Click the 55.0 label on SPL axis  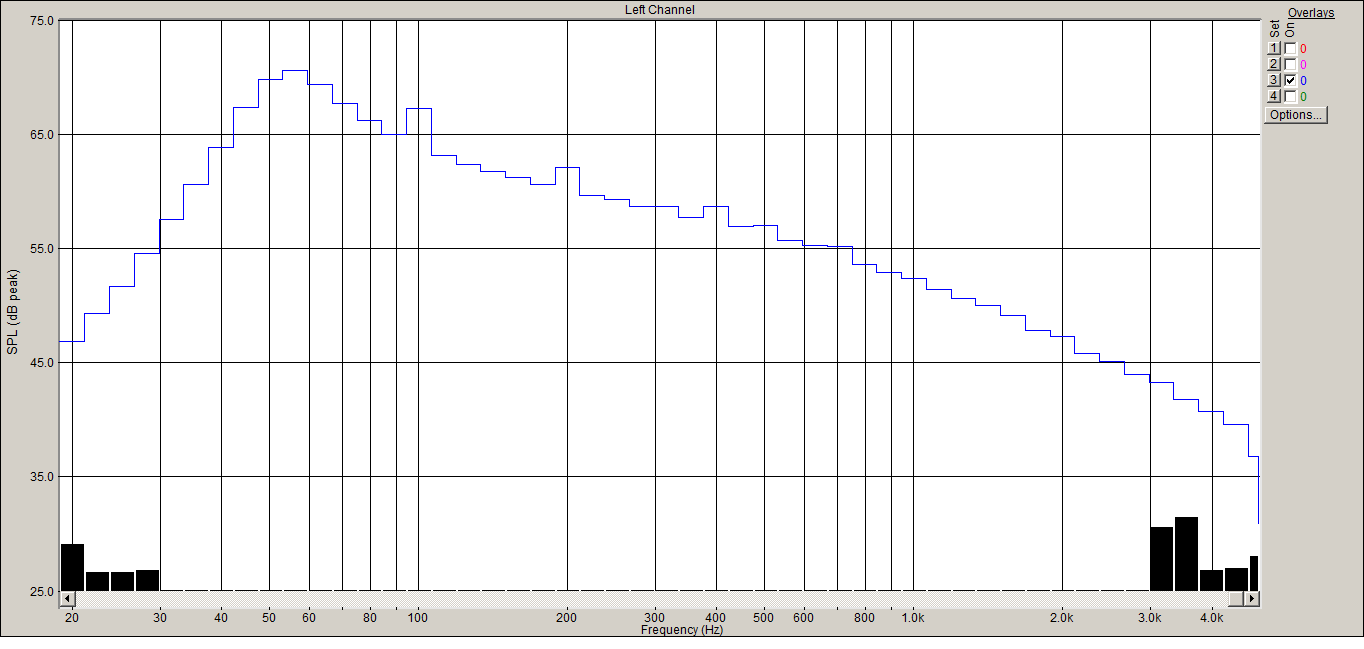coord(43,248)
